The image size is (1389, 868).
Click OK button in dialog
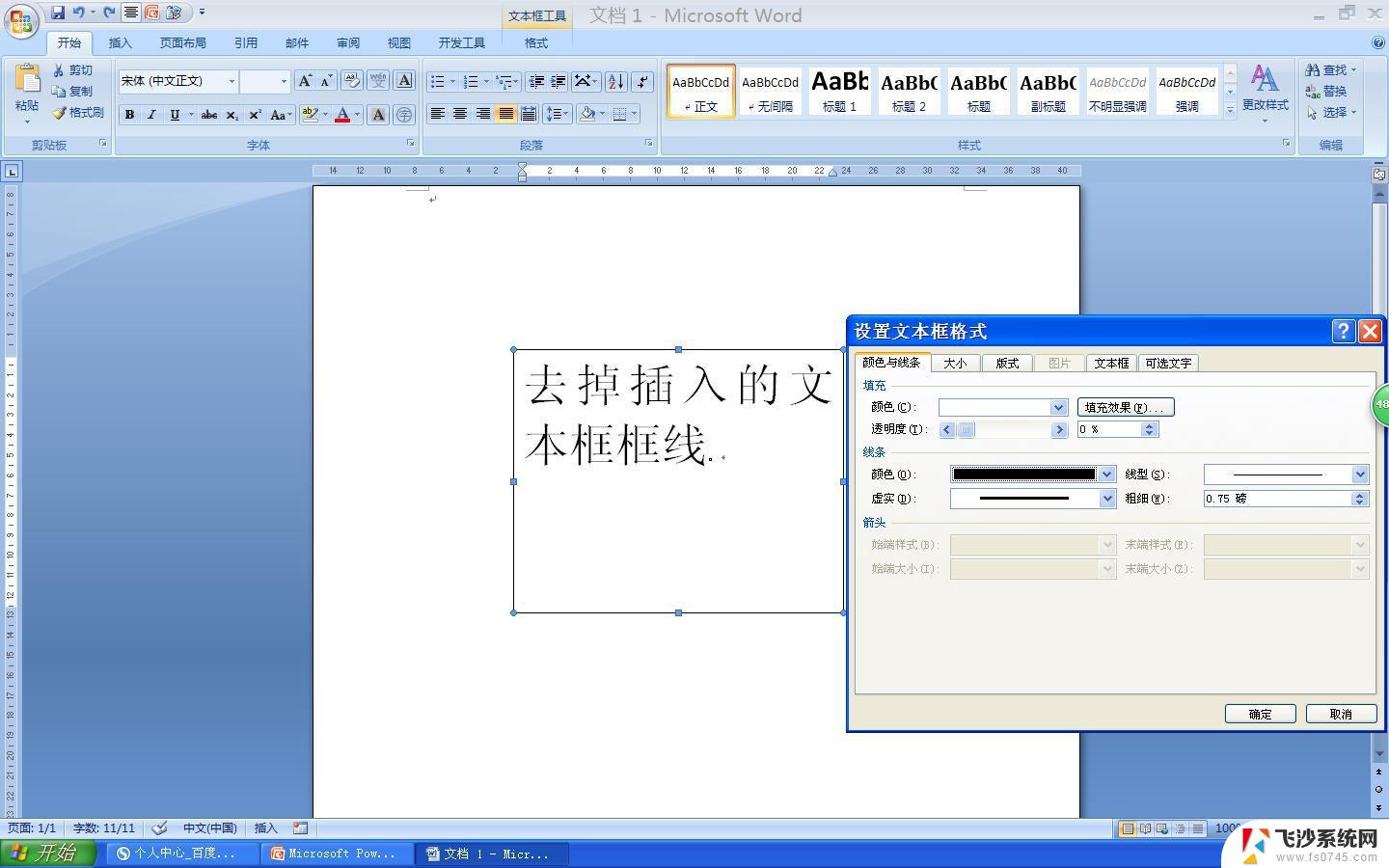[x=1260, y=714]
